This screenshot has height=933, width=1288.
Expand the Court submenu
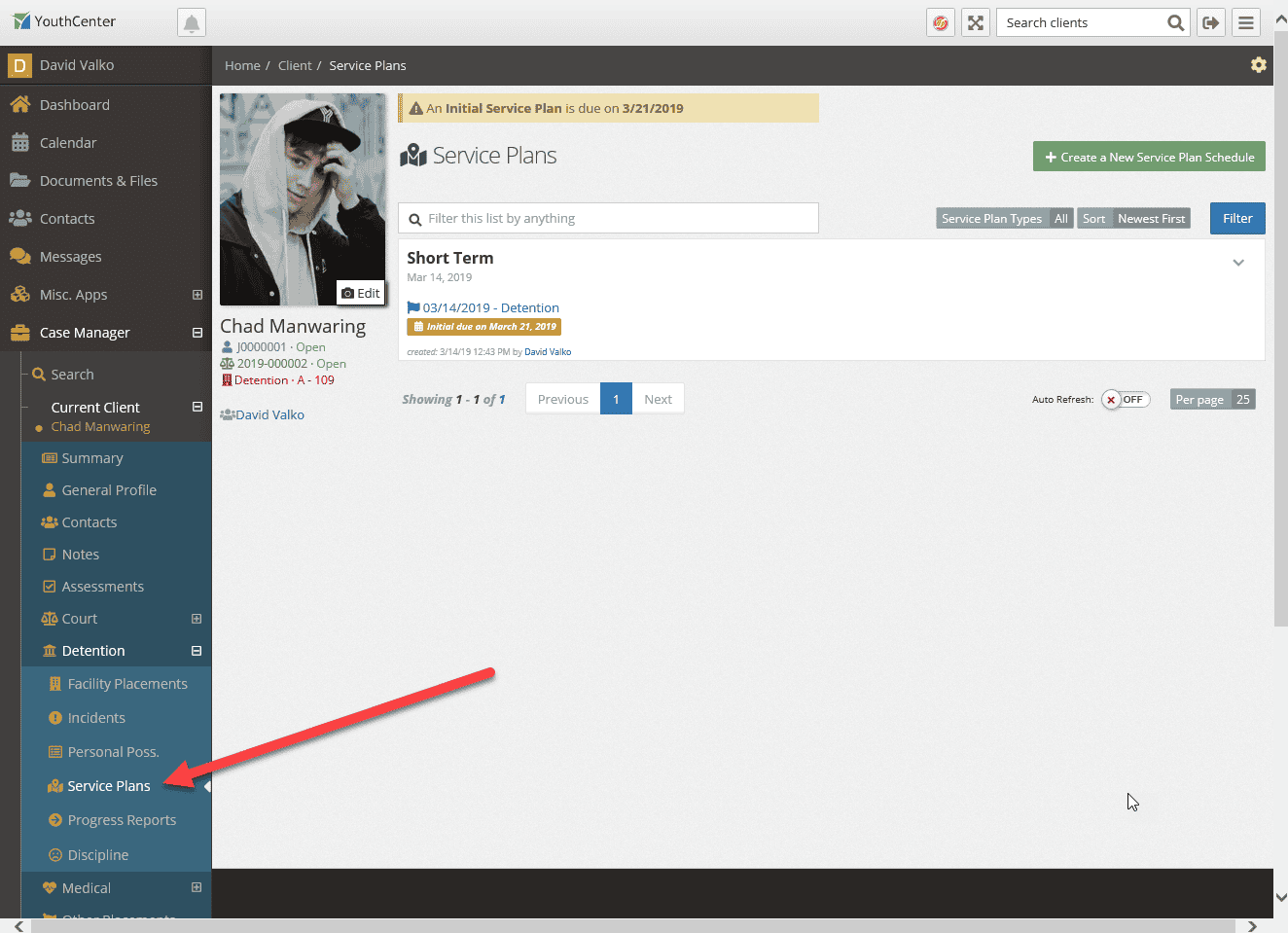[x=197, y=619]
